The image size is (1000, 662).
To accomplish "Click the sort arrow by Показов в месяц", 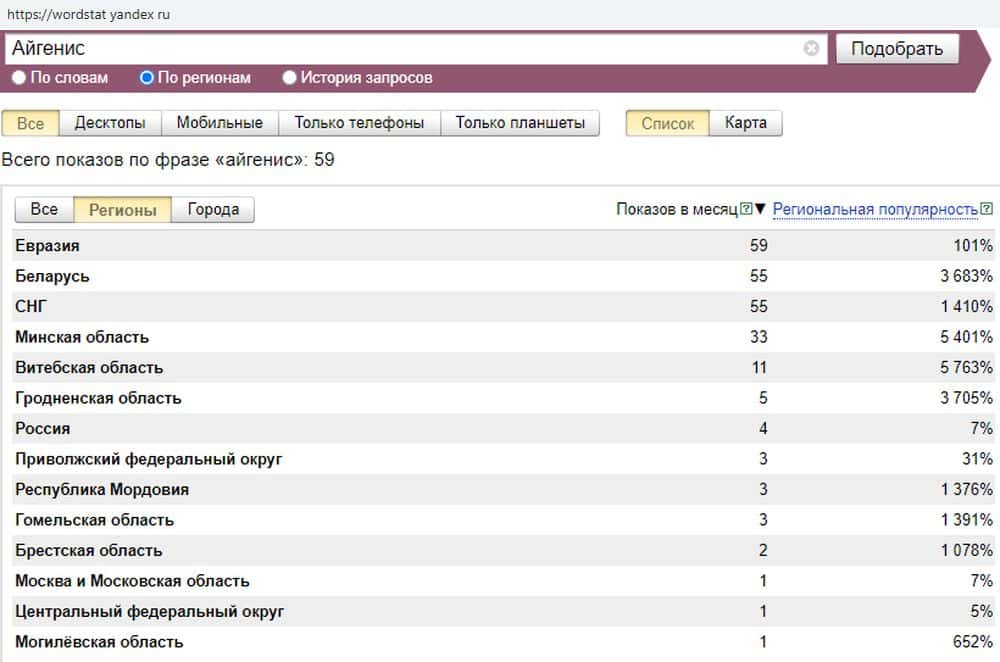I will pos(760,209).
